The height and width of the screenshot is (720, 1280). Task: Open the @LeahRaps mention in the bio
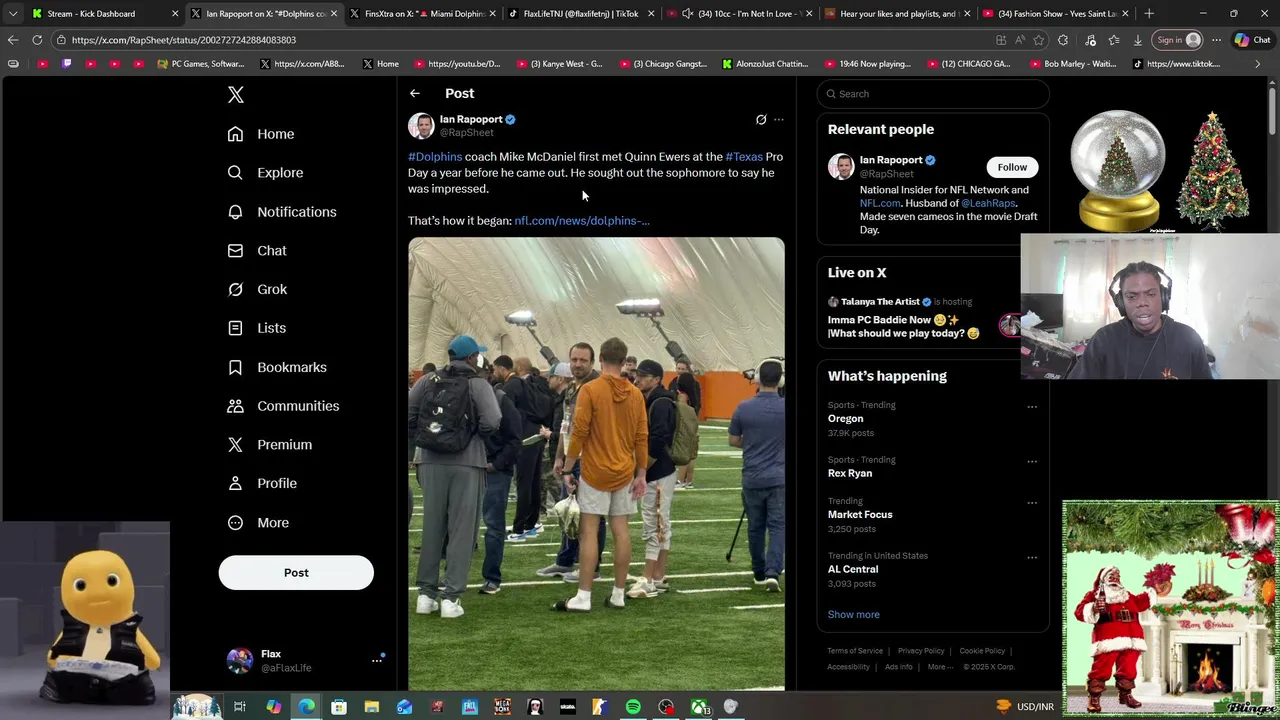pos(988,203)
